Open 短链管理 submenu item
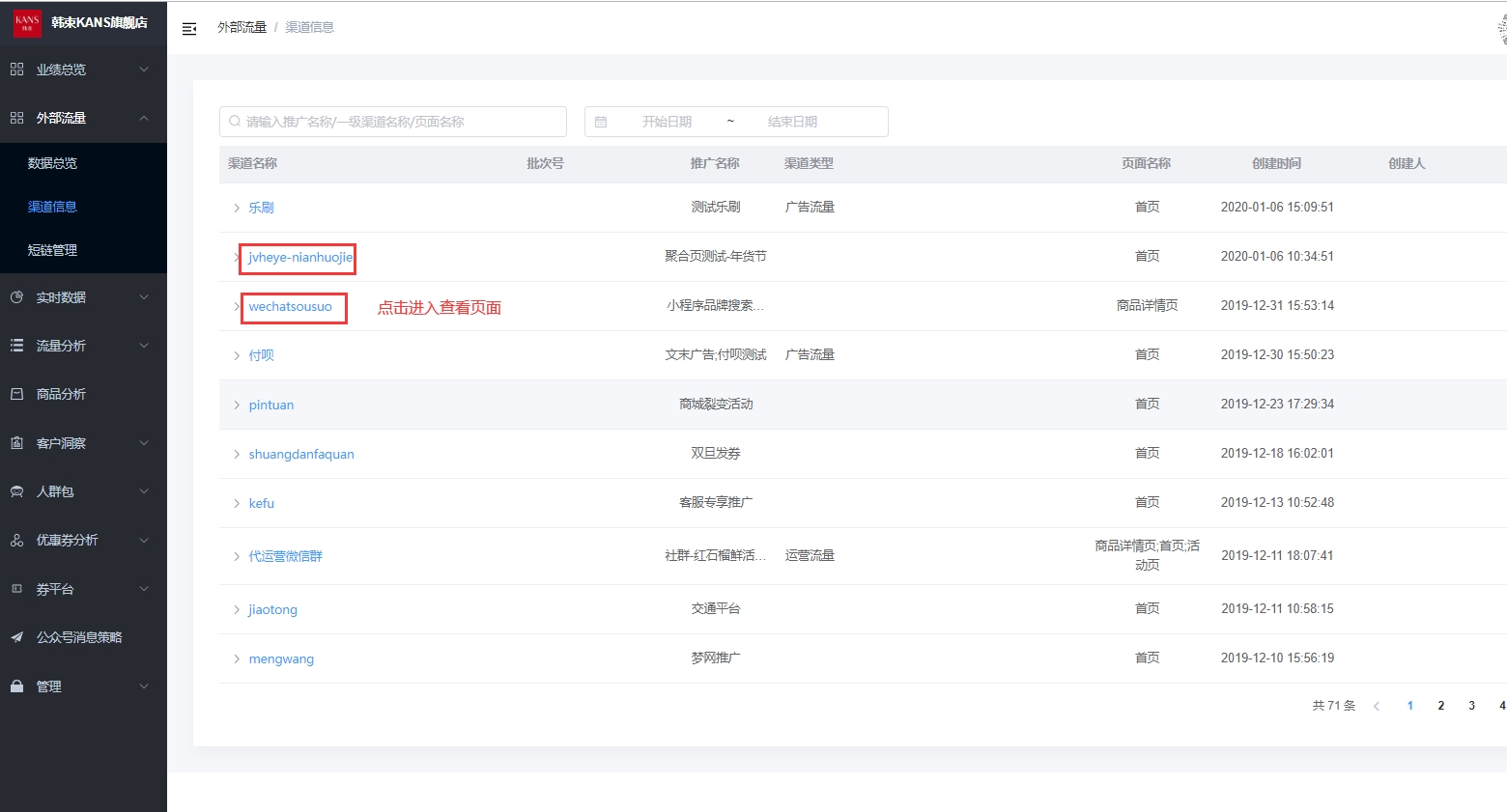The width and height of the screenshot is (1507, 812). point(53,250)
